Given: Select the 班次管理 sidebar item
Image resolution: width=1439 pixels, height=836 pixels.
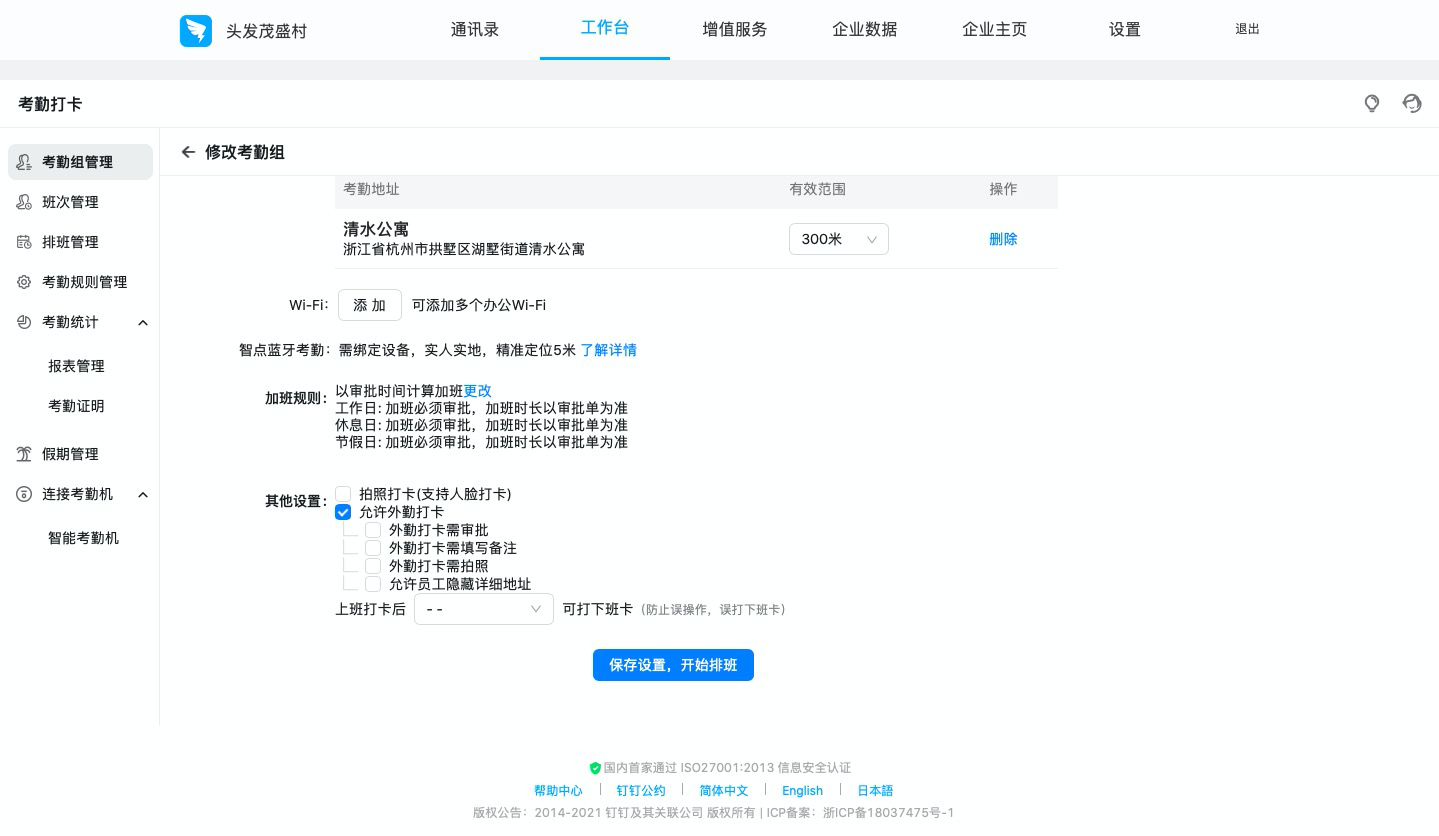Looking at the screenshot, I should [70, 202].
